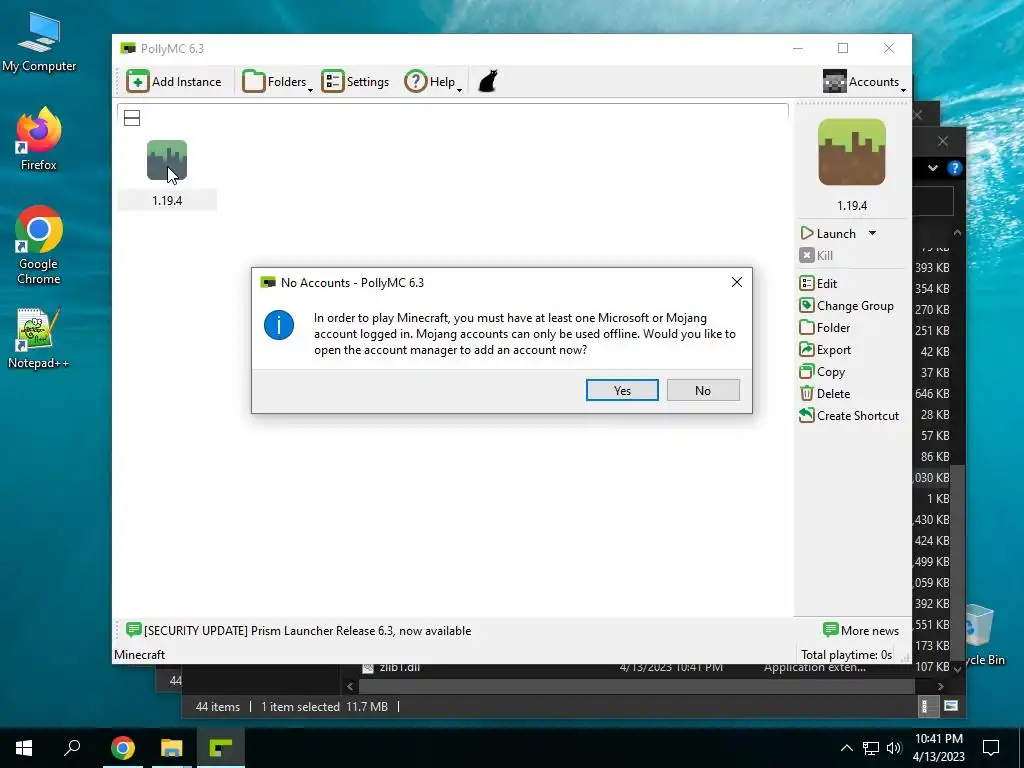Screen dimensions: 1024x768
Task: Click the black cat icon
Action: click(x=488, y=82)
